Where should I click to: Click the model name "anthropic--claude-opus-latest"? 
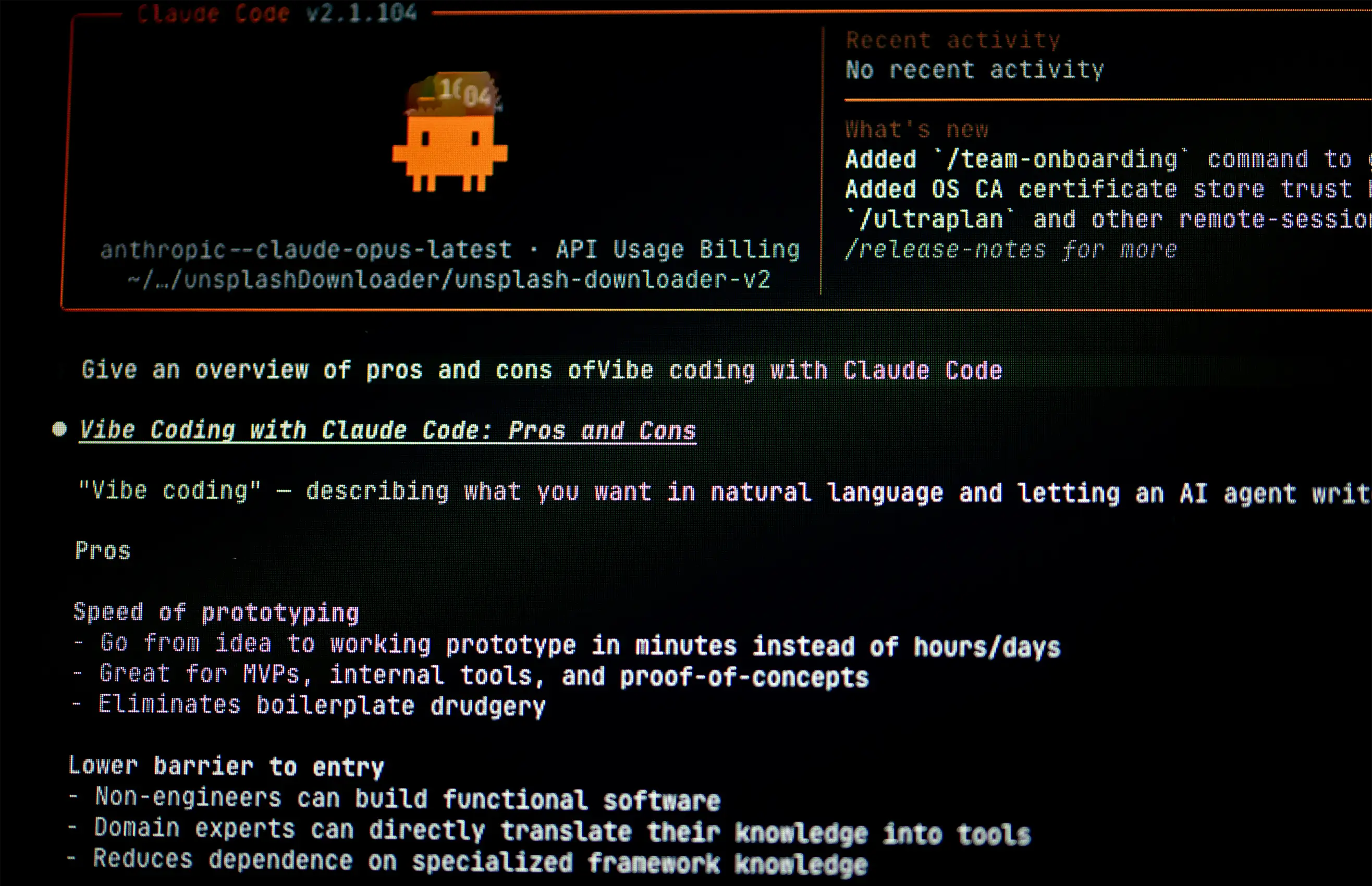pos(305,249)
